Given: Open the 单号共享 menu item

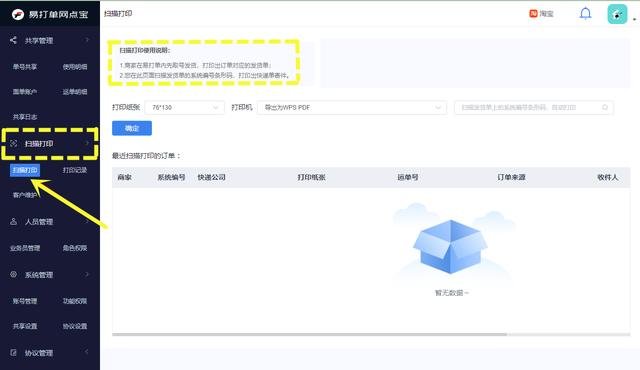Looking at the screenshot, I should point(25,66).
